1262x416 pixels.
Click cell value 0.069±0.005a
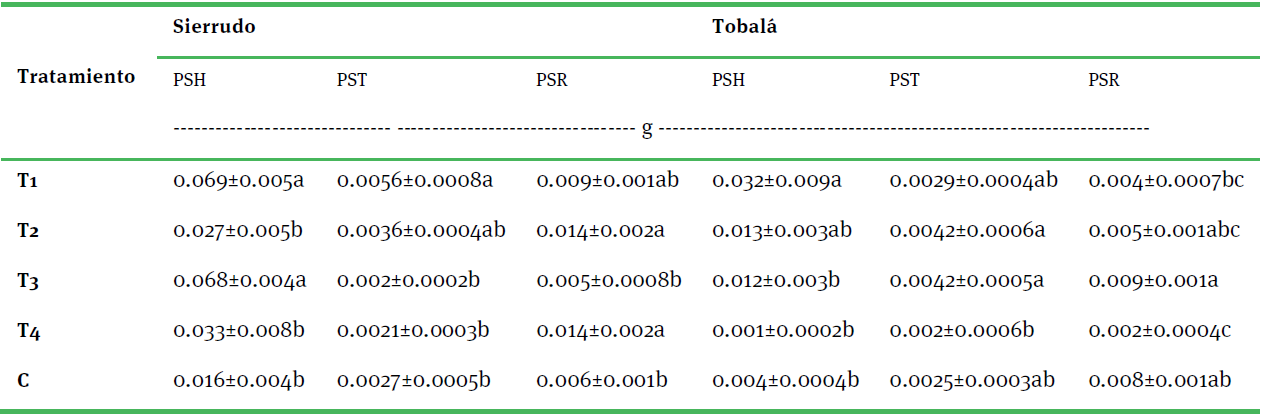[239, 181]
